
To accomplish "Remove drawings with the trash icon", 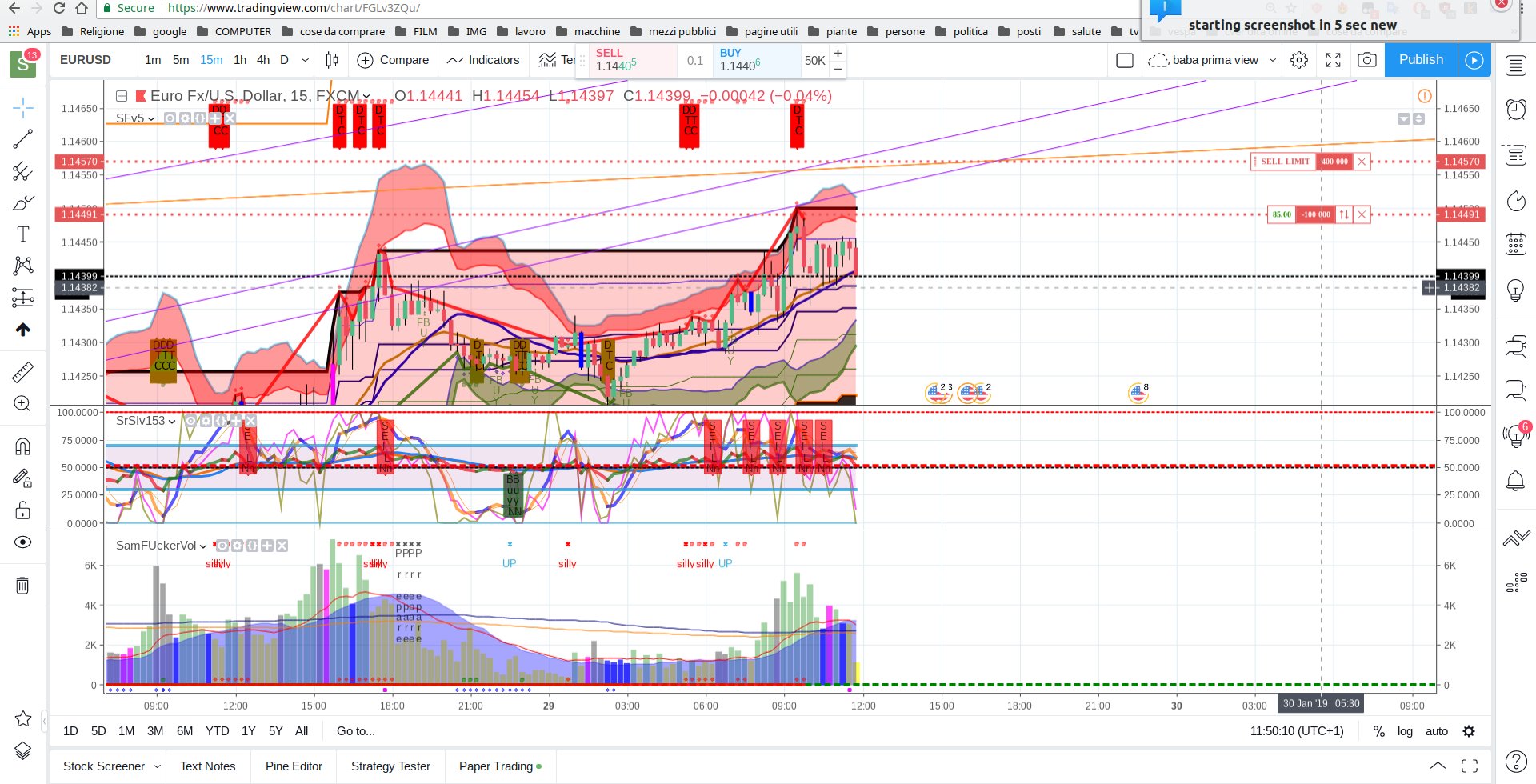I will click(23, 585).
